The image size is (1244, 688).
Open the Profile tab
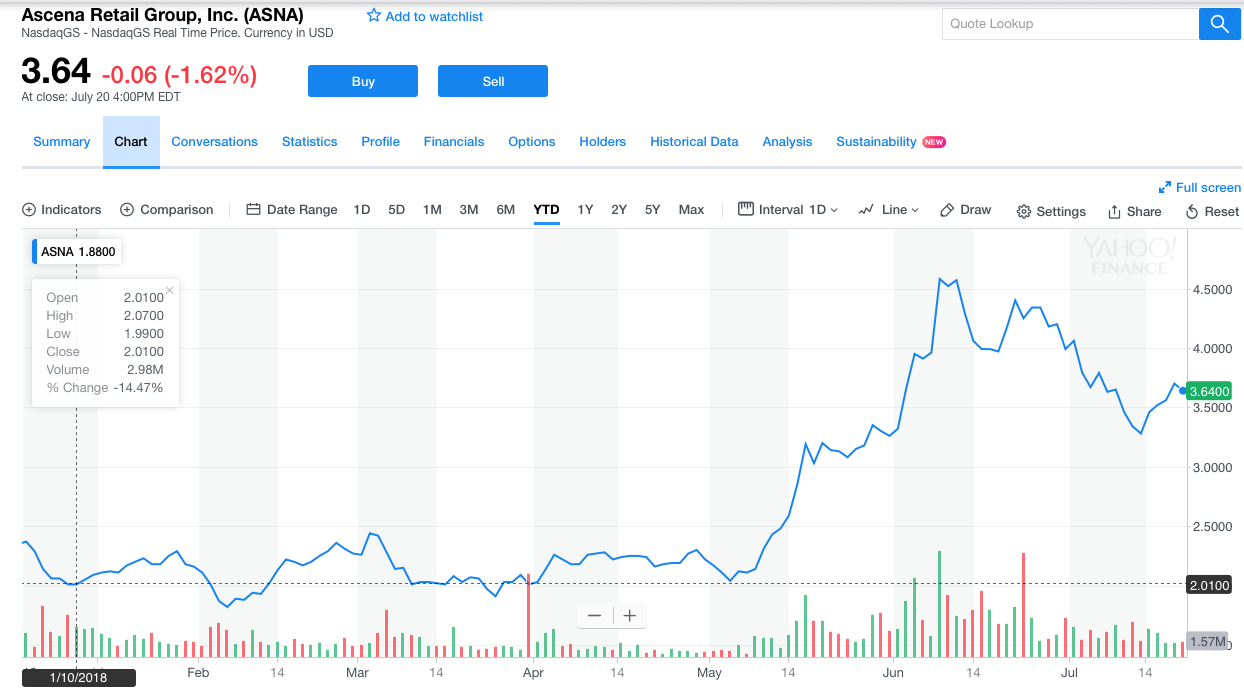pyautogui.click(x=381, y=142)
